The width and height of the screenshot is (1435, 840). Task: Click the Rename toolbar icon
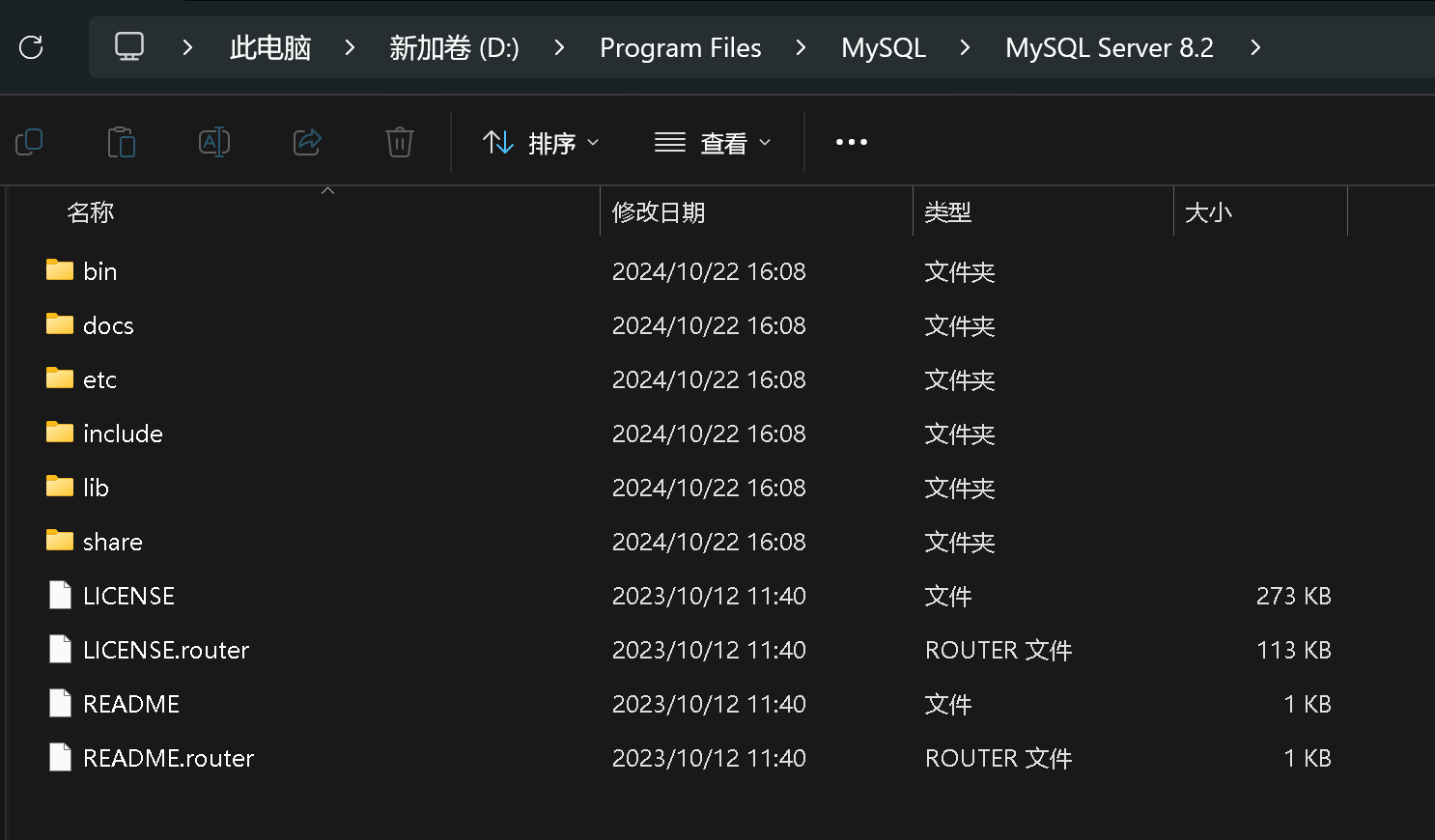(x=214, y=143)
